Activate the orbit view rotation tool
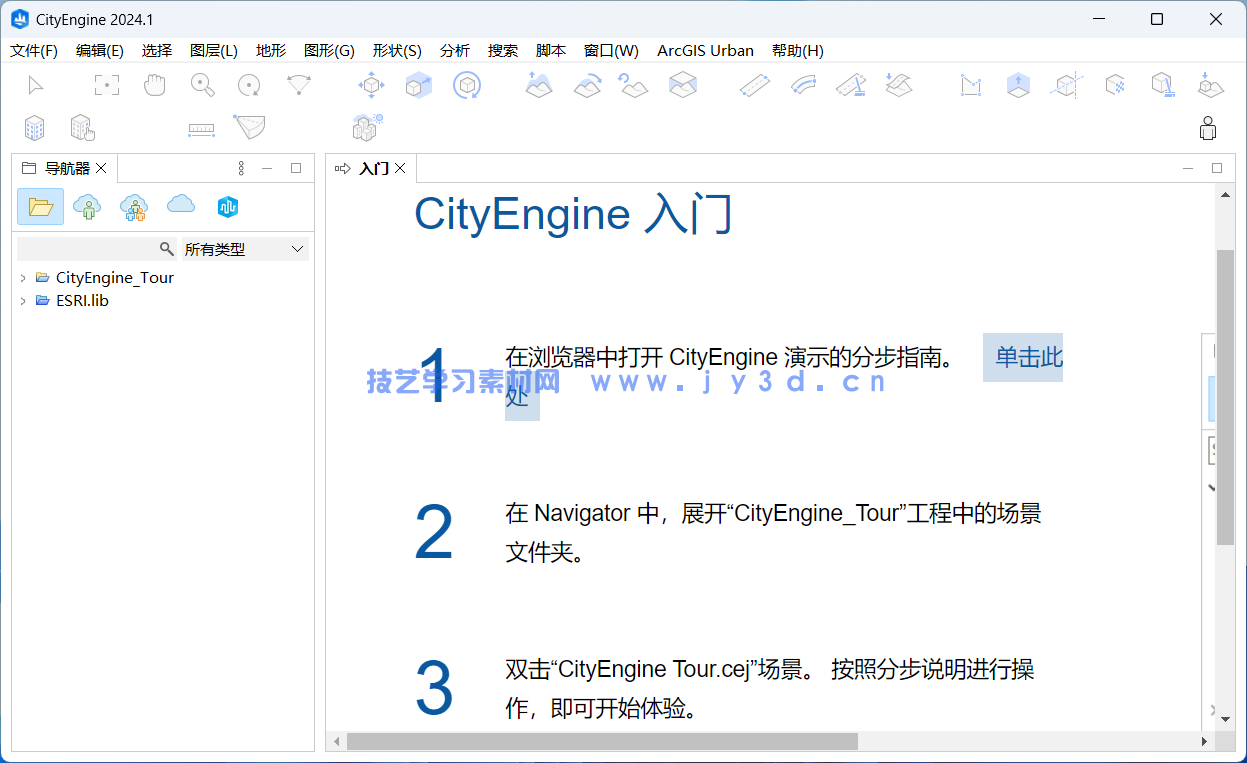 [250, 85]
